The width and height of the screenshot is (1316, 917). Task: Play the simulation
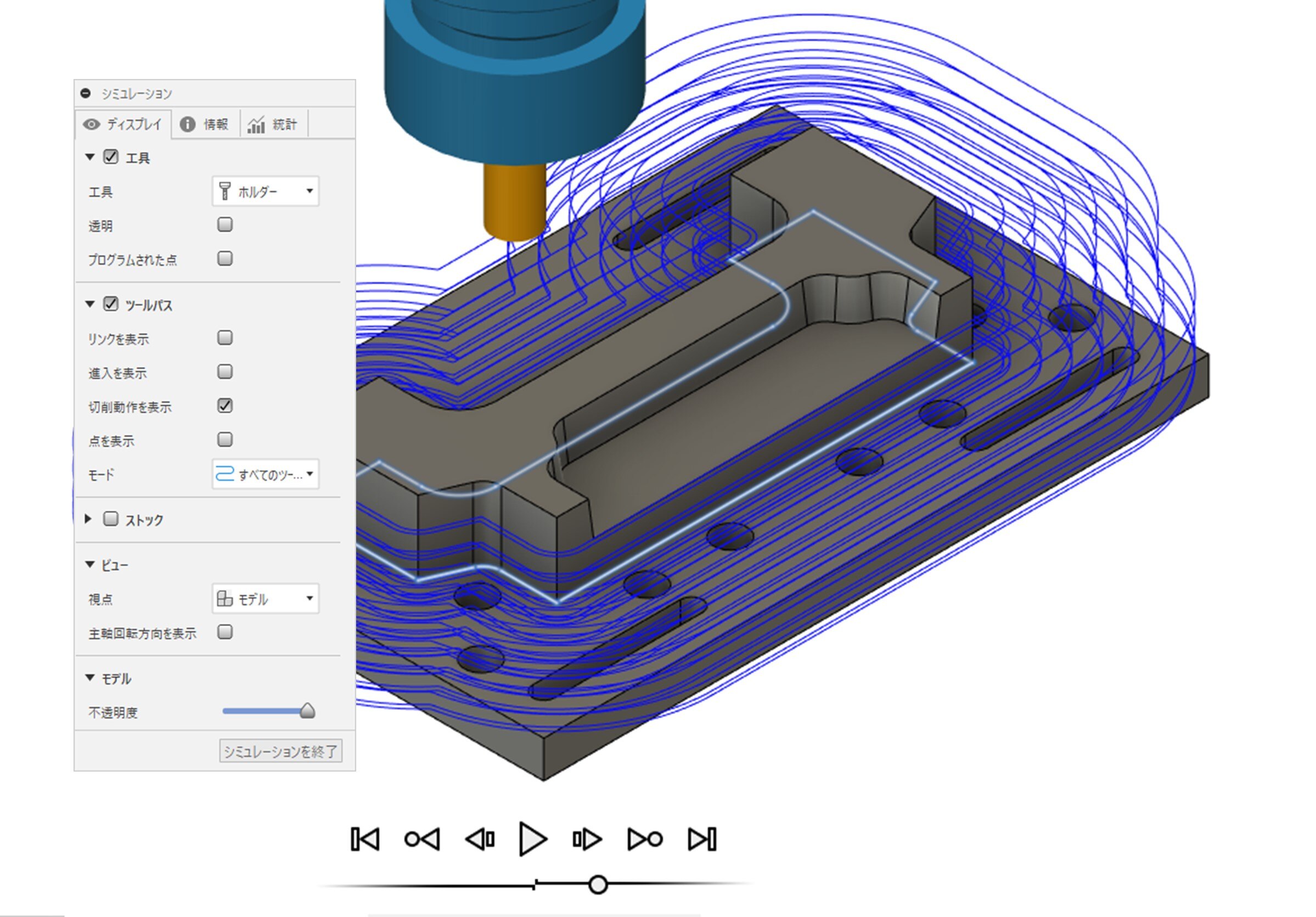pyautogui.click(x=532, y=839)
